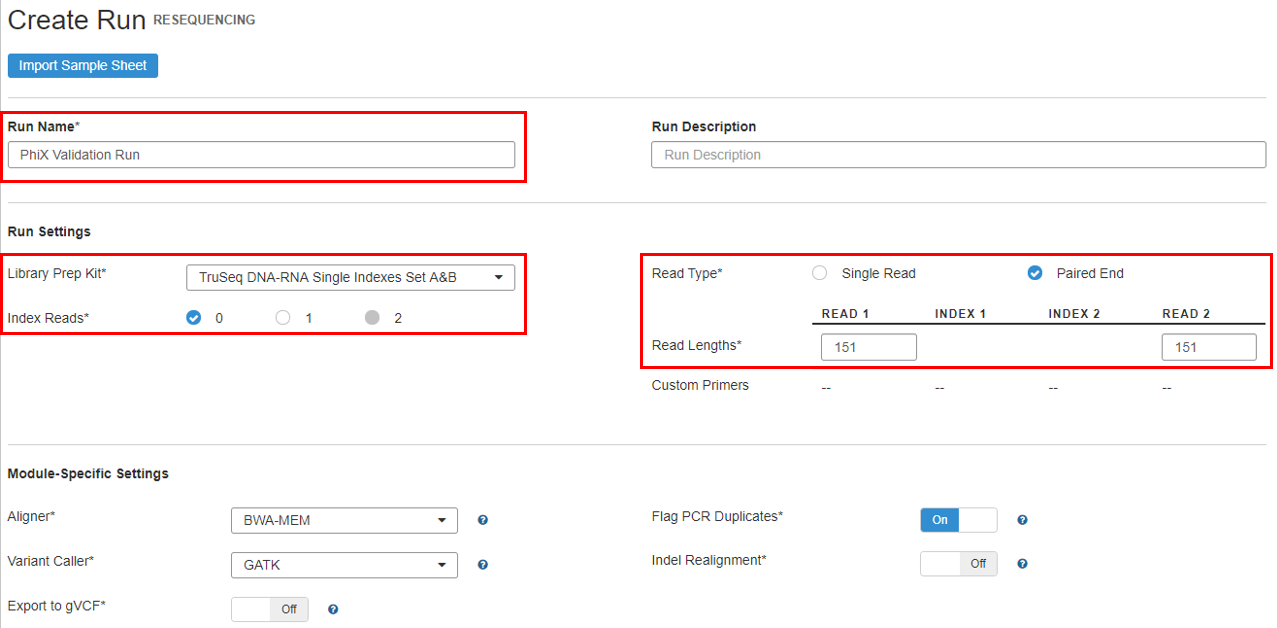
Task: Click the Run Description text field
Action: click(x=957, y=155)
